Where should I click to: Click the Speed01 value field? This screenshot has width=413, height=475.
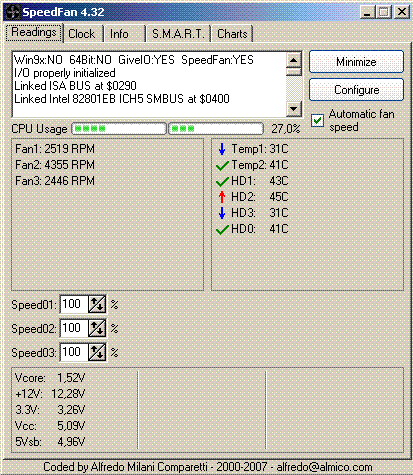74,304
